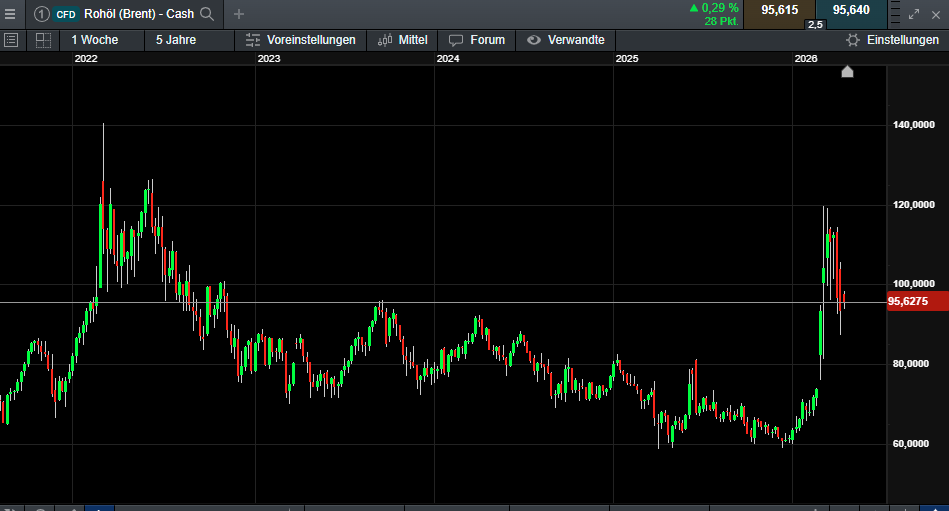Open the order book ladder icon
Image resolution: width=949 pixels, height=511 pixels.
coord(895,13)
